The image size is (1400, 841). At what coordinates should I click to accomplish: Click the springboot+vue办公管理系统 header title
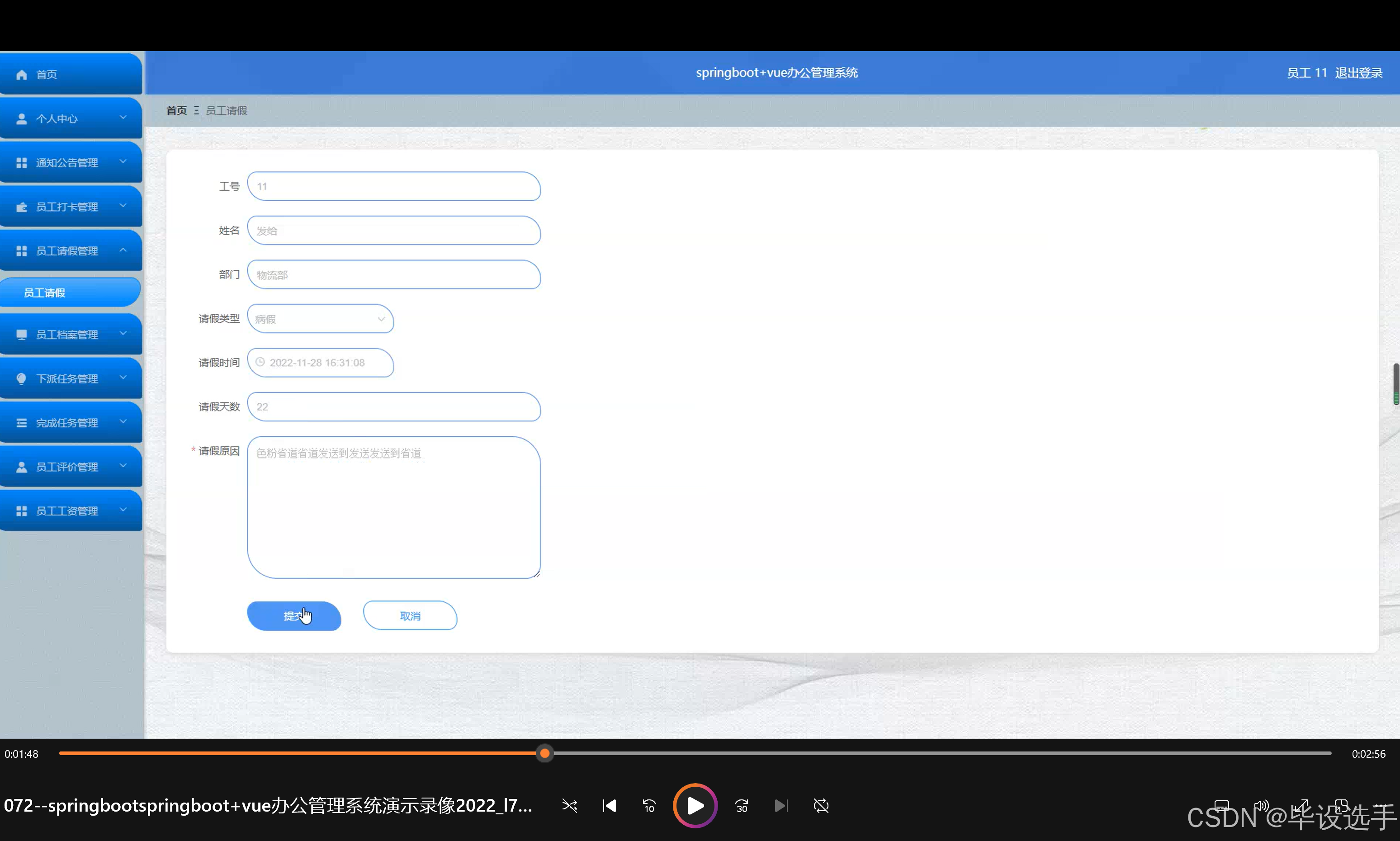click(x=776, y=72)
